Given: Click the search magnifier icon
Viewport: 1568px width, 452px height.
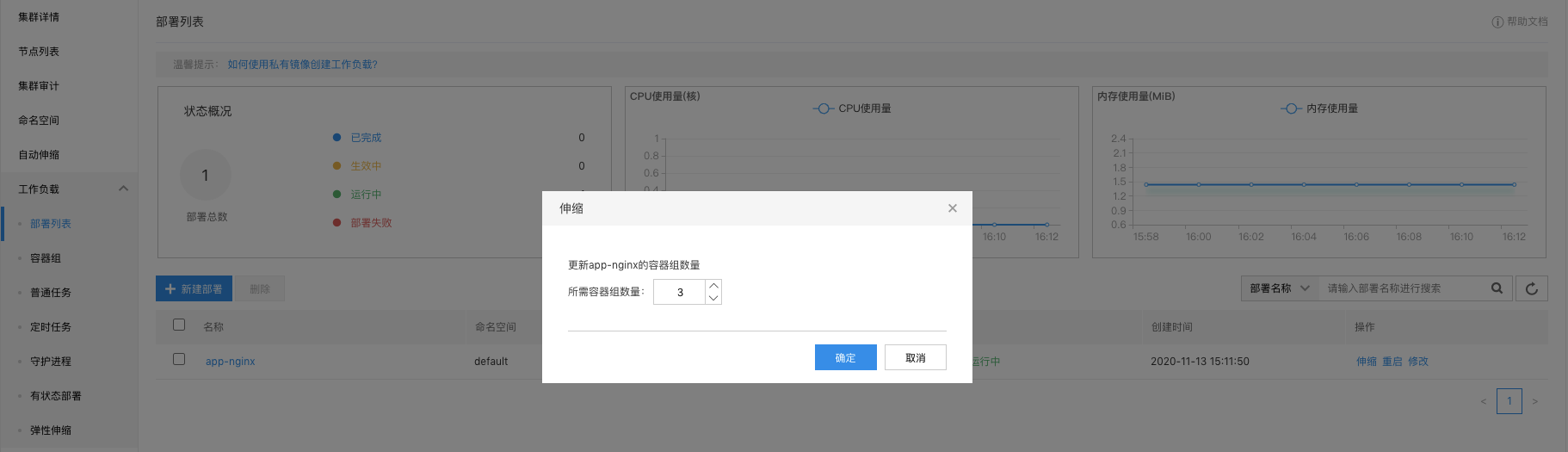Looking at the screenshot, I should point(1497,288).
